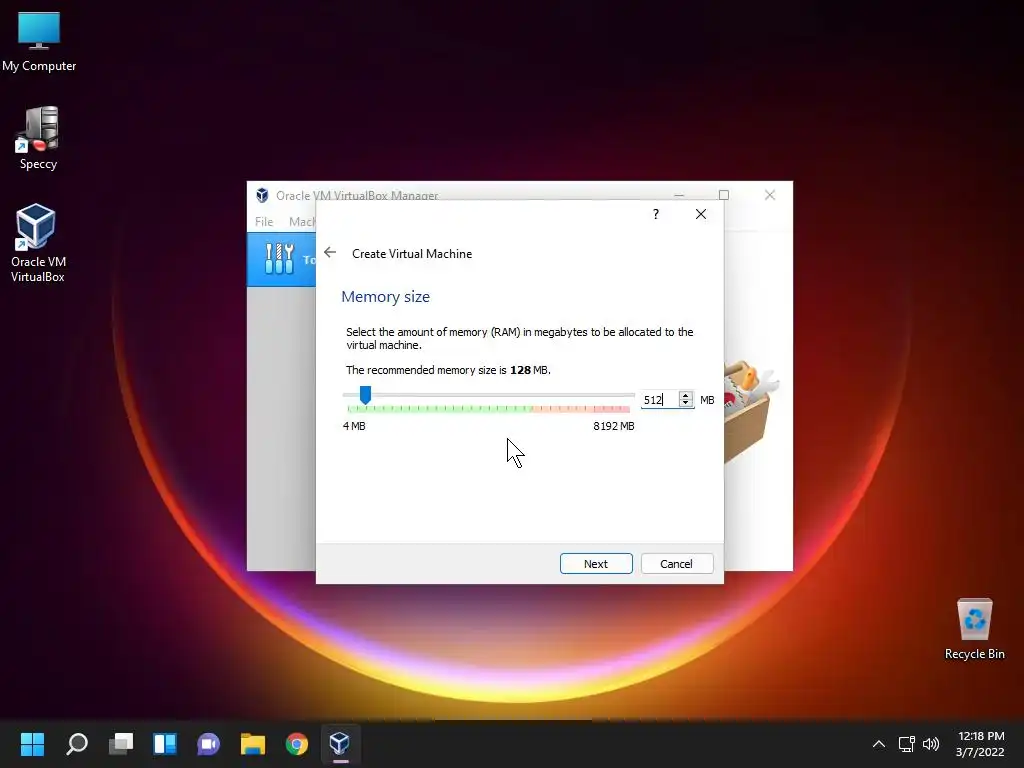This screenshot has width=1024, height=768.
Task: Open taskbar Search
Action: [77, 744]
